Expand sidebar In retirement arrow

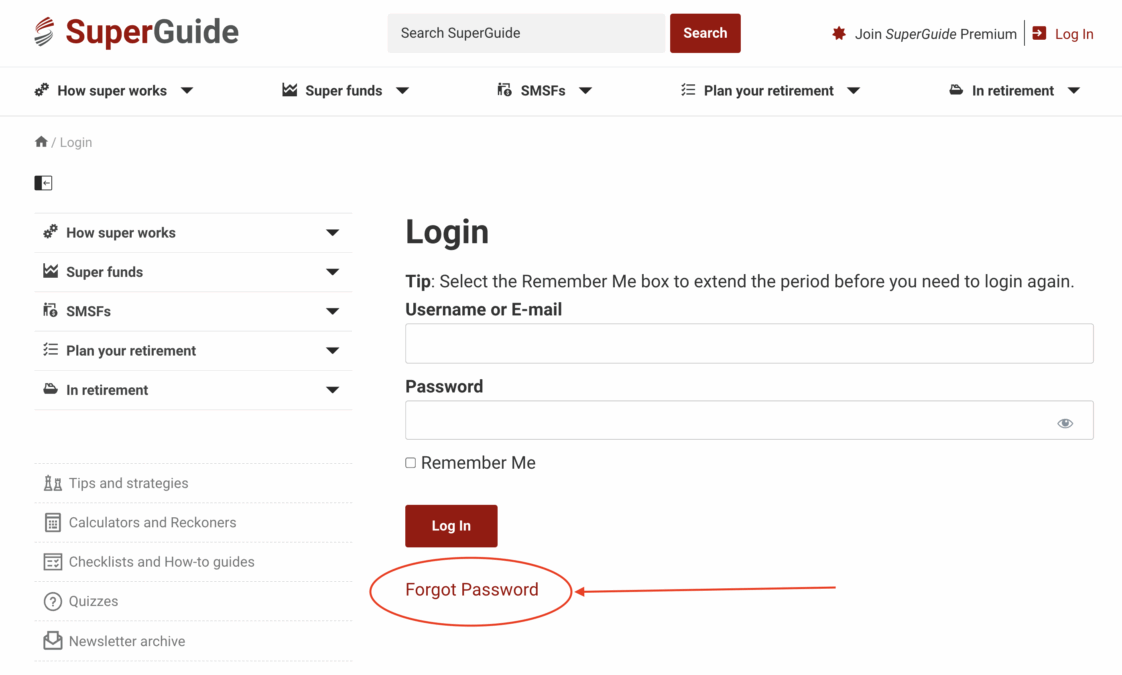click(x=332, y=390)
